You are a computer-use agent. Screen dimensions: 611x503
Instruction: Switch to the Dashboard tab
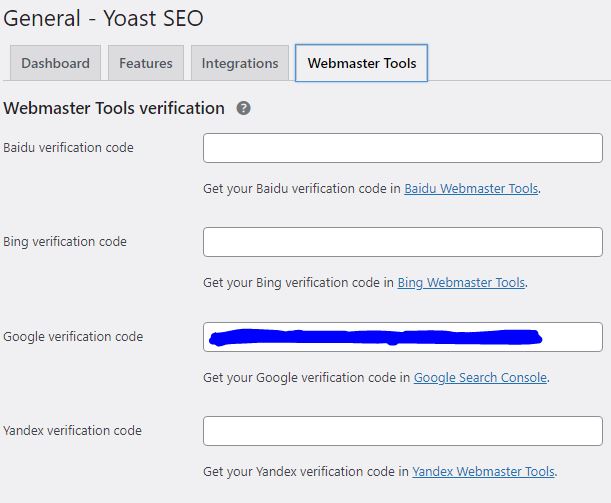55,63
